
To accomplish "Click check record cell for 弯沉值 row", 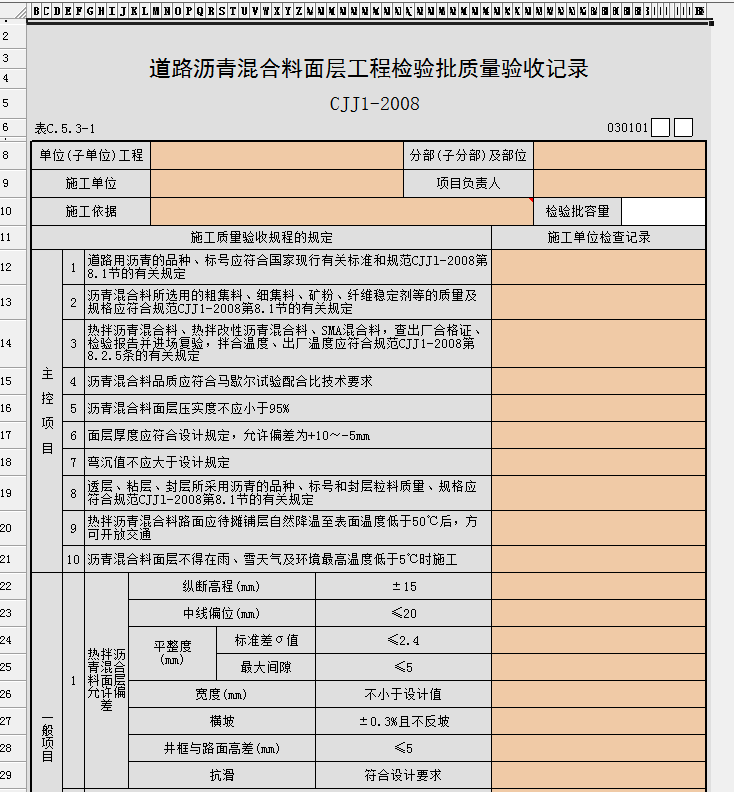I will tap(599, 462).
